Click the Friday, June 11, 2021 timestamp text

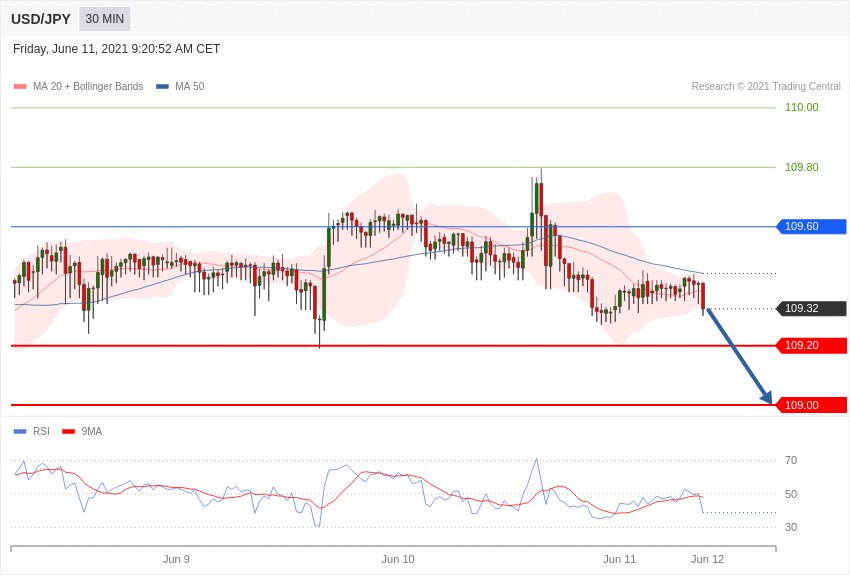coord(117,49)
